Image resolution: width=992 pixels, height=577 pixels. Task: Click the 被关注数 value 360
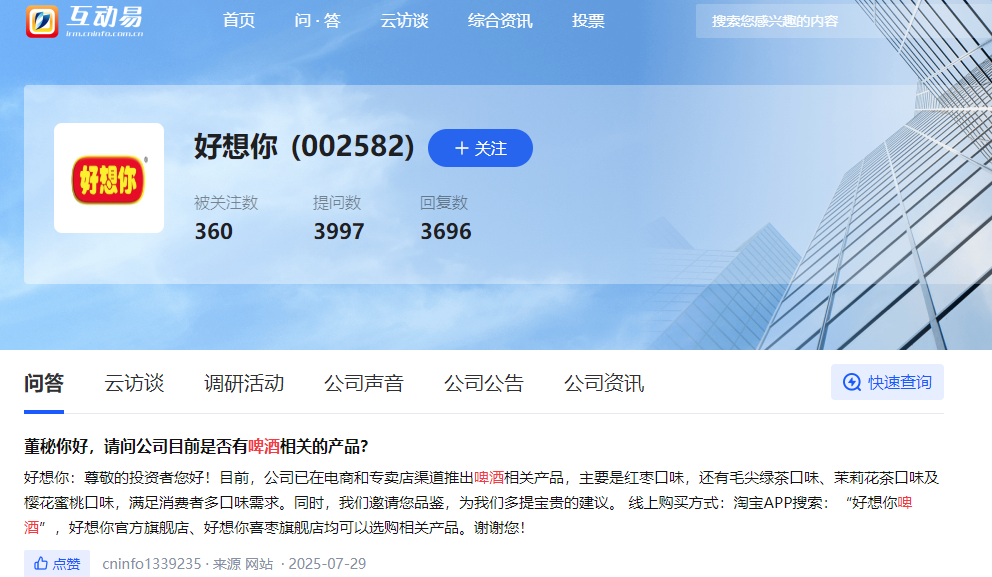tap(214, 232)
